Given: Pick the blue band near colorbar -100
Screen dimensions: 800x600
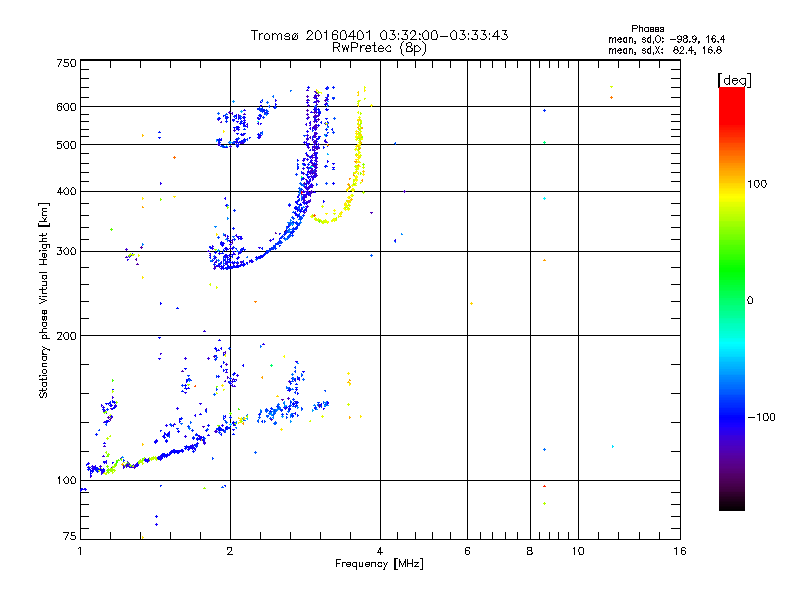Looking at the screenshot, I should (732, 417).
